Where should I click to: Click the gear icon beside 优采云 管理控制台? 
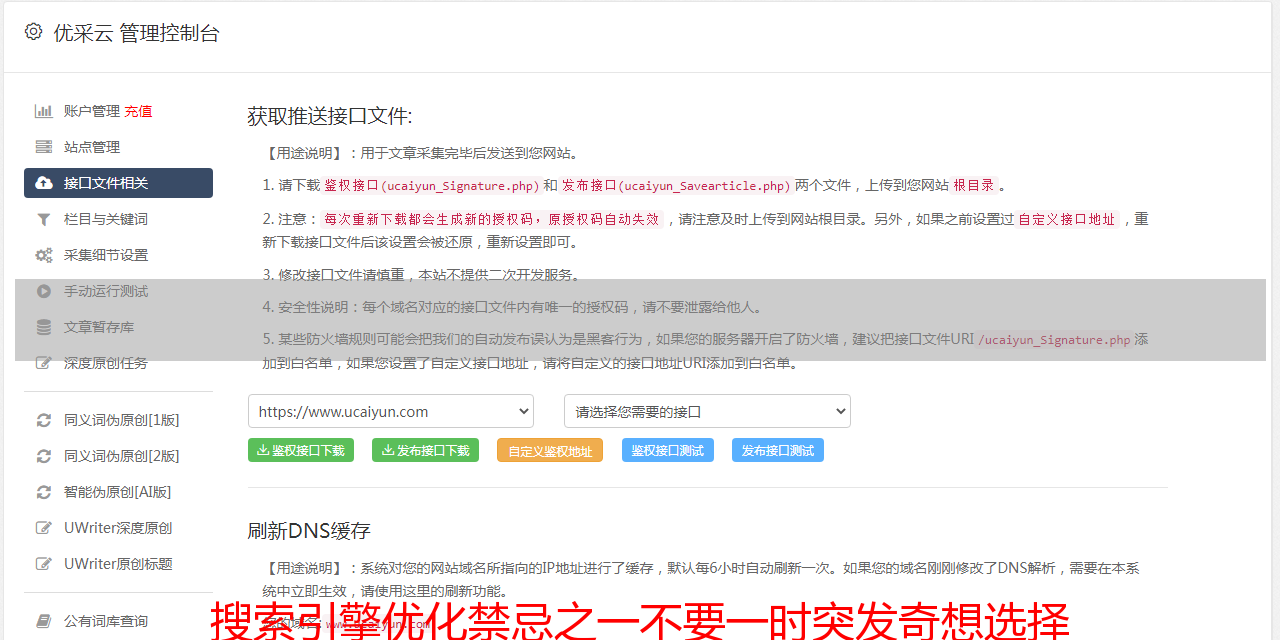pos(33,32)
